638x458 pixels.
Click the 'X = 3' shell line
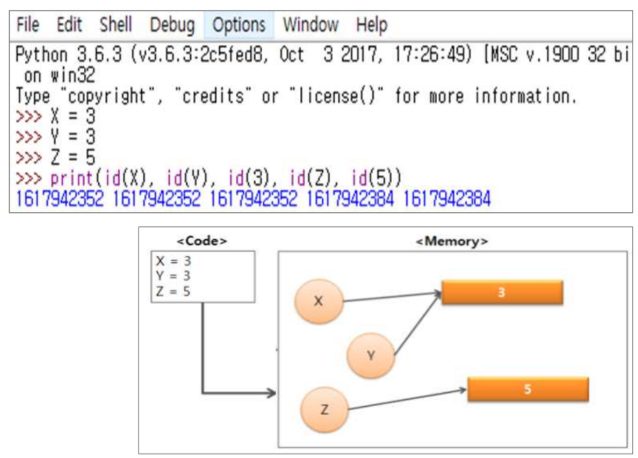(x=56, y=116)
